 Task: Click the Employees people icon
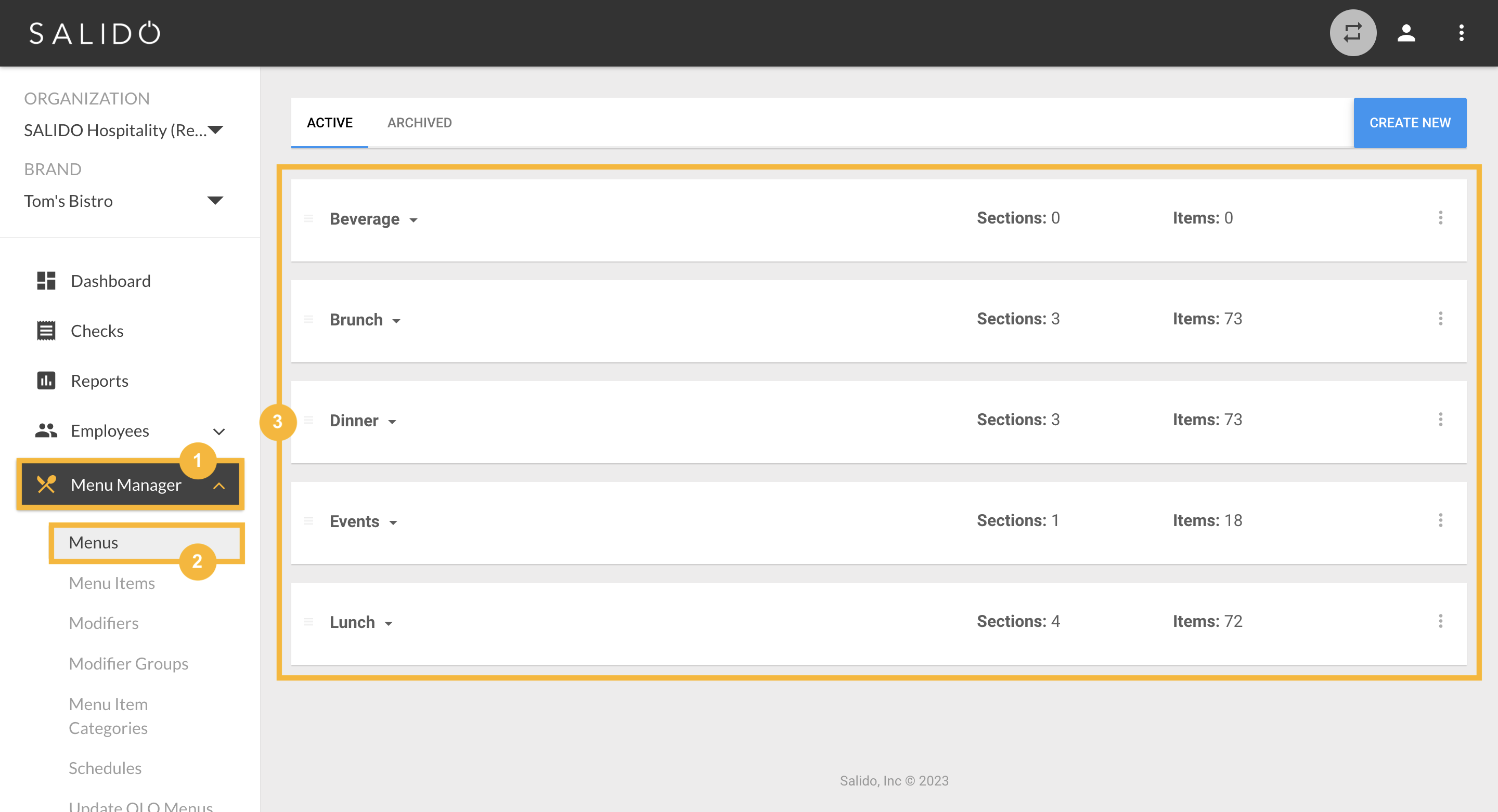click(46, 430)
